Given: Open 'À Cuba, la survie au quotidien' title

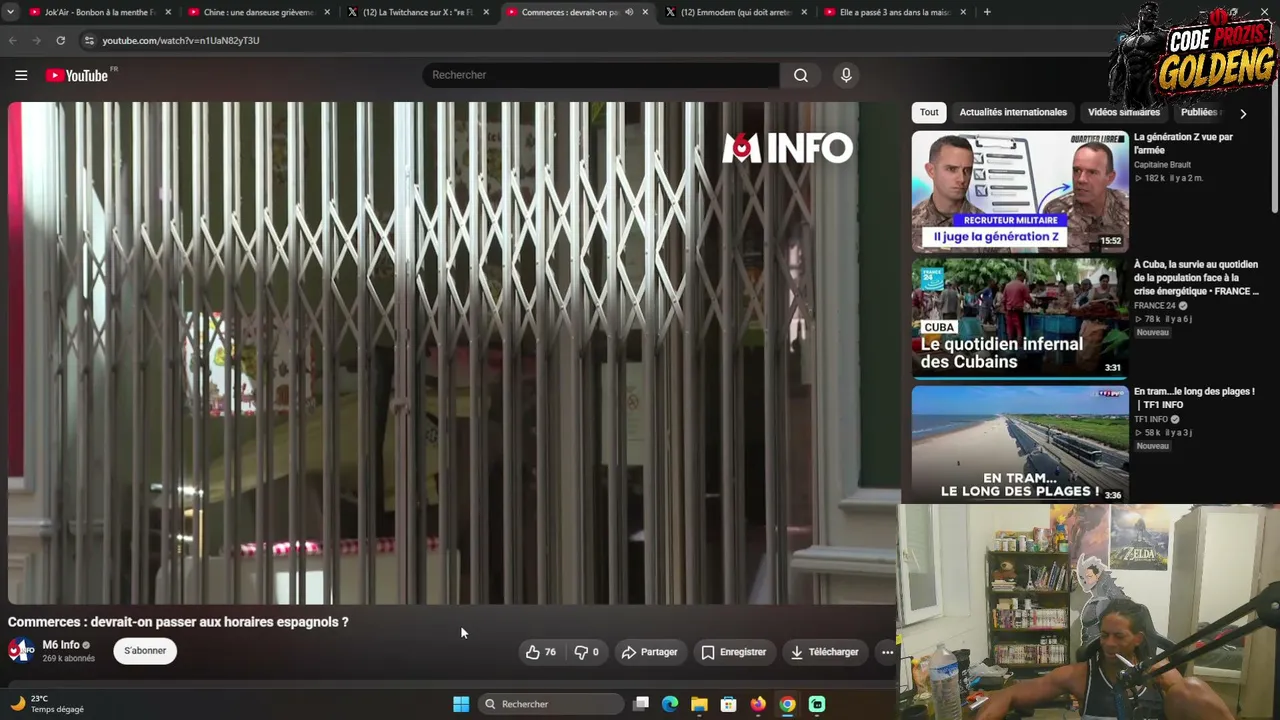Looking at the screenshot, I should click(x=1196, y=278).
